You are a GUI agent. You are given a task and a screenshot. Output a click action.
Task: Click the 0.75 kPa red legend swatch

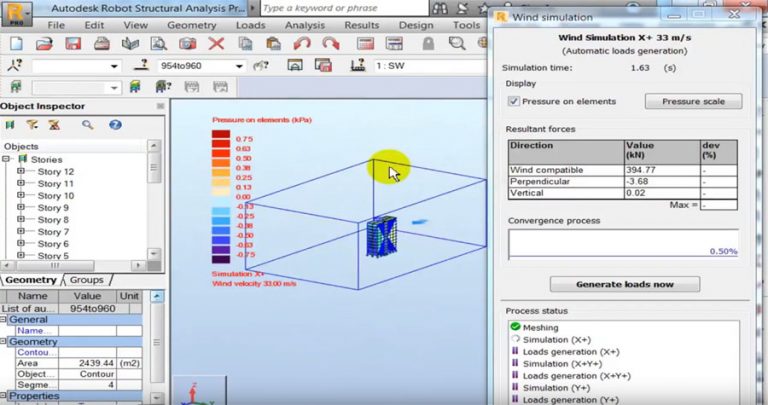click(221, 139)
